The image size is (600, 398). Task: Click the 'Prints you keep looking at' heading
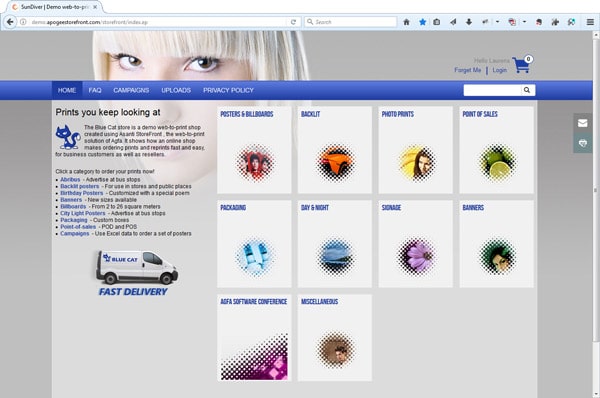108,112
